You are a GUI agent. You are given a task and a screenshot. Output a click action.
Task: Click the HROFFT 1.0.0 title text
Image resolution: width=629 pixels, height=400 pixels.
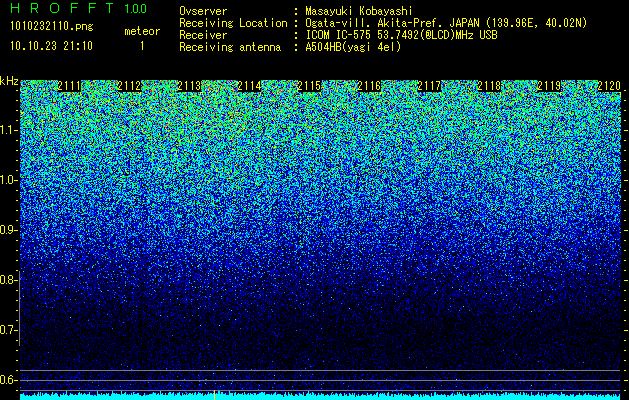78,8
